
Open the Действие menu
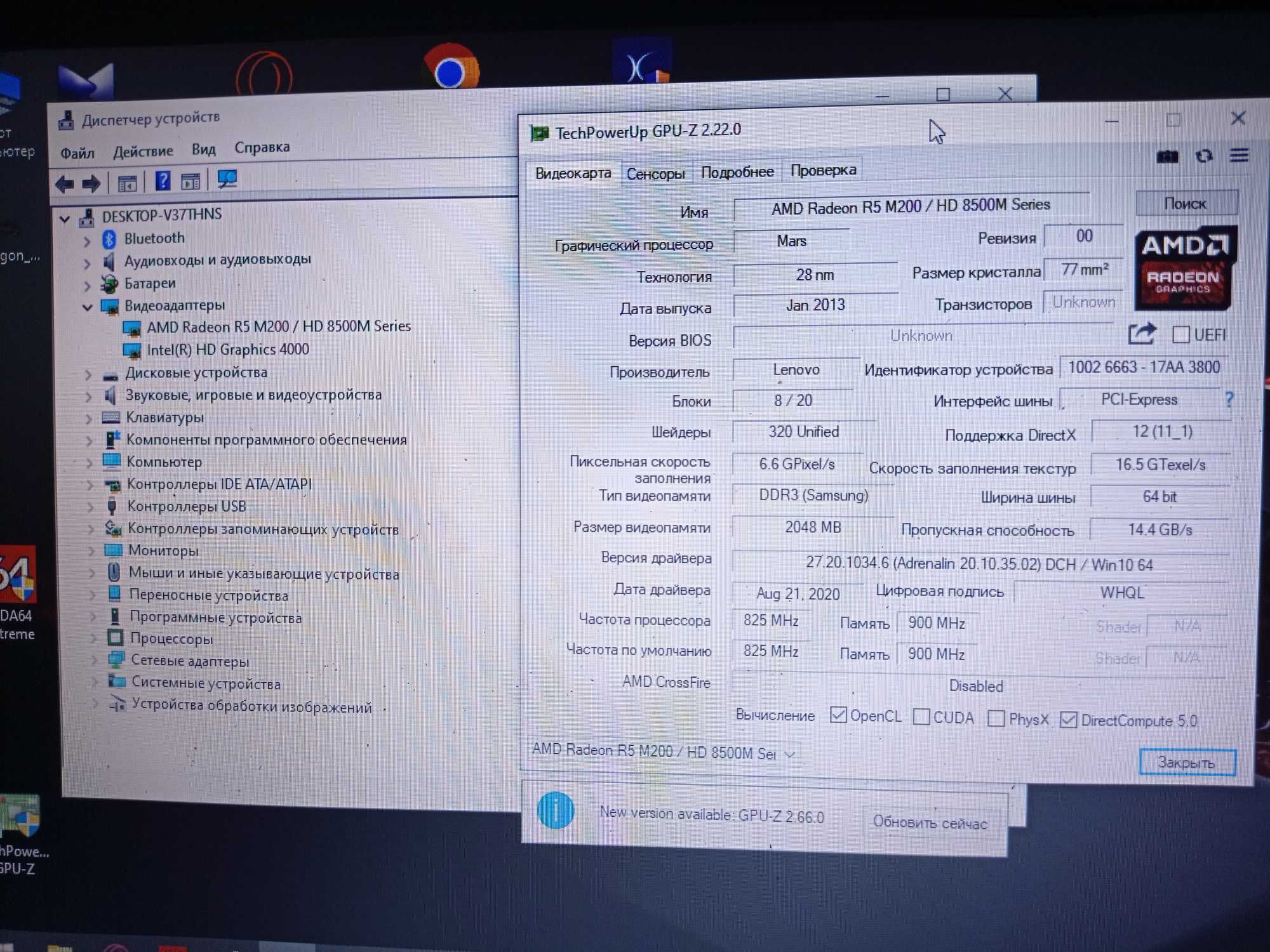(143, 152)
